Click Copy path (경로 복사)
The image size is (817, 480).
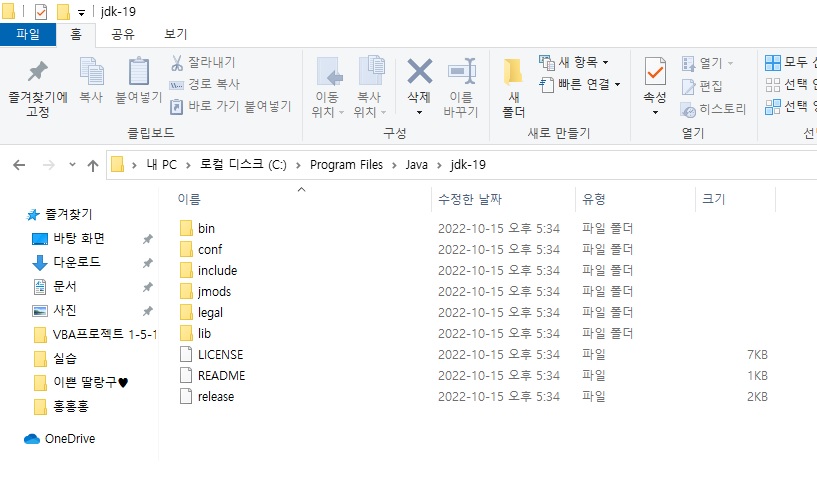204,84
